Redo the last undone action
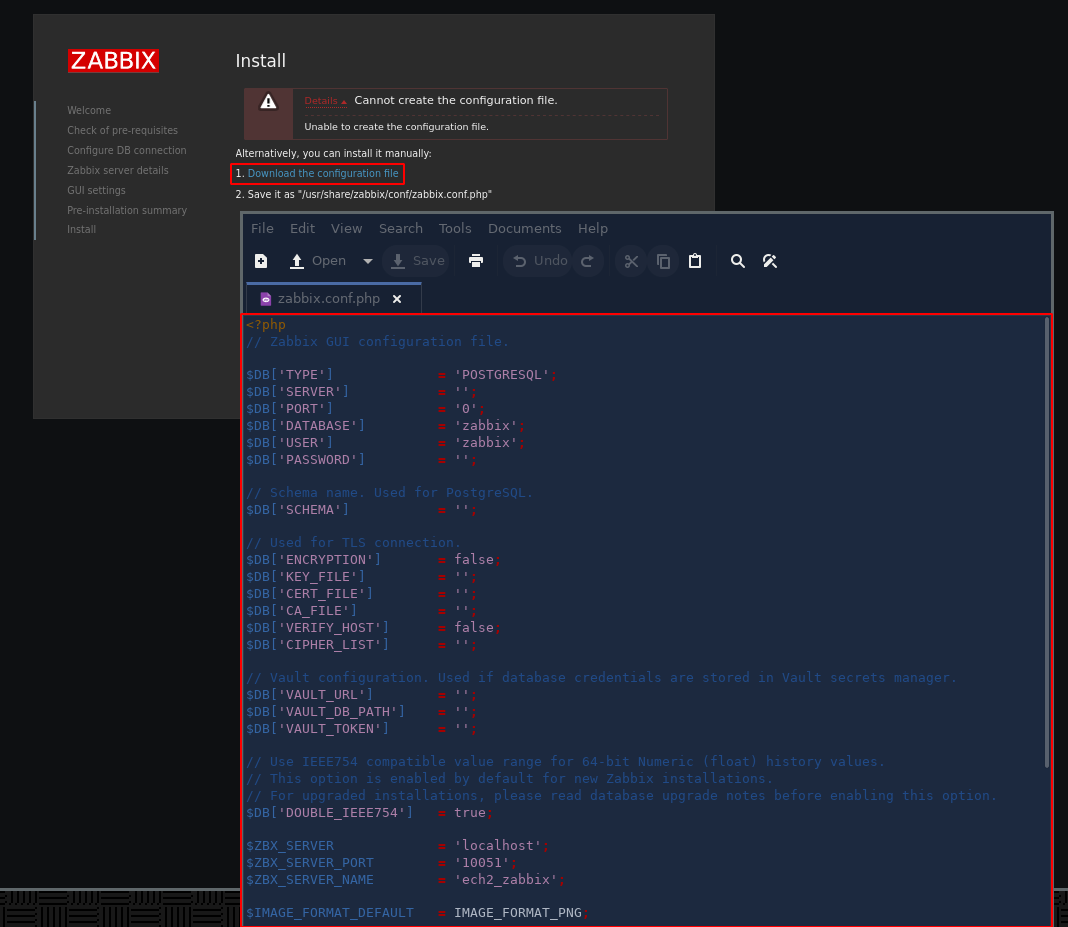Image resolution: width=1068 pixels, height=927 pixels. (x=587, y=261)
